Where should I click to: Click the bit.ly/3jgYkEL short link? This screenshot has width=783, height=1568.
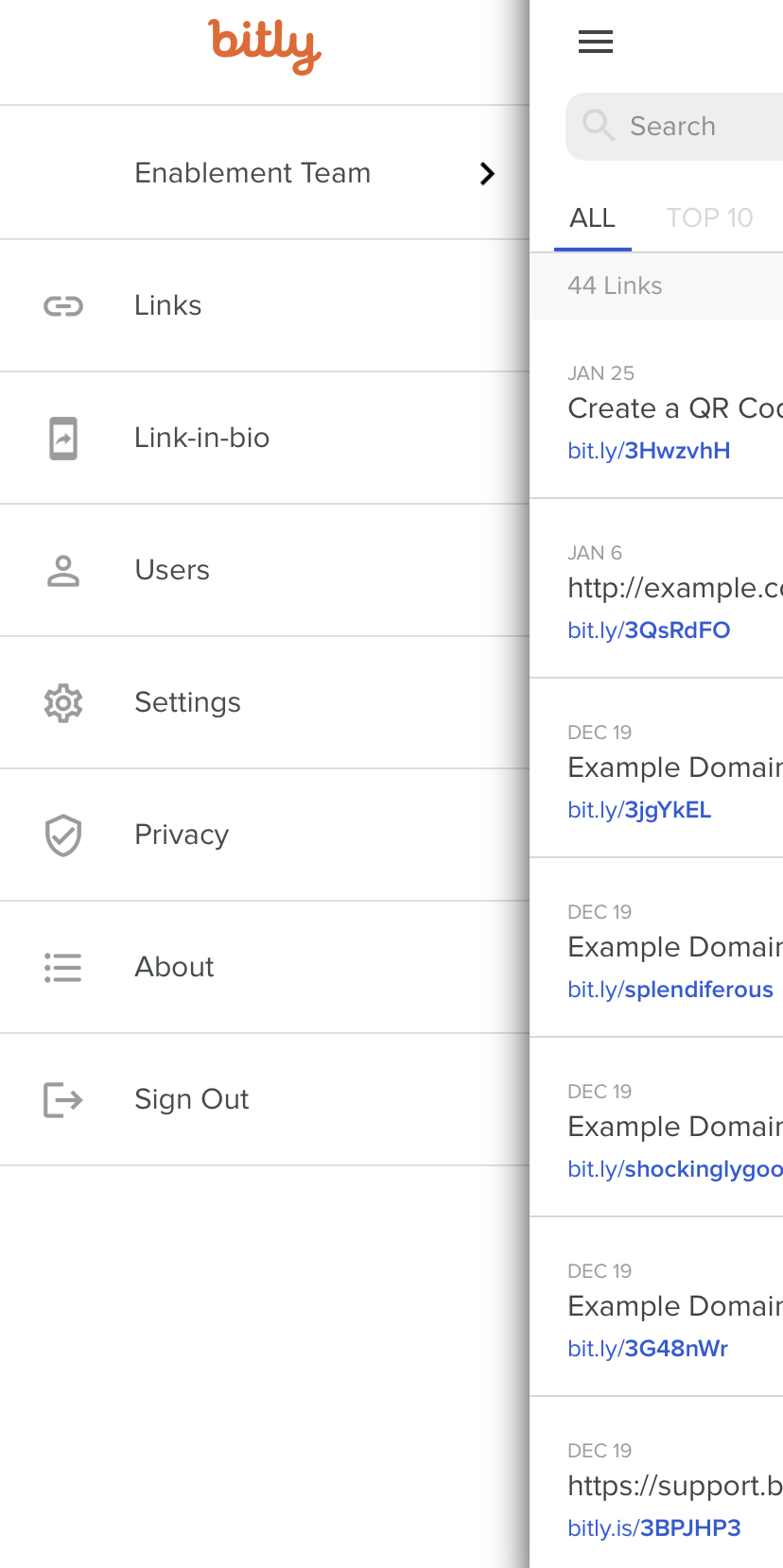[639, 810]
